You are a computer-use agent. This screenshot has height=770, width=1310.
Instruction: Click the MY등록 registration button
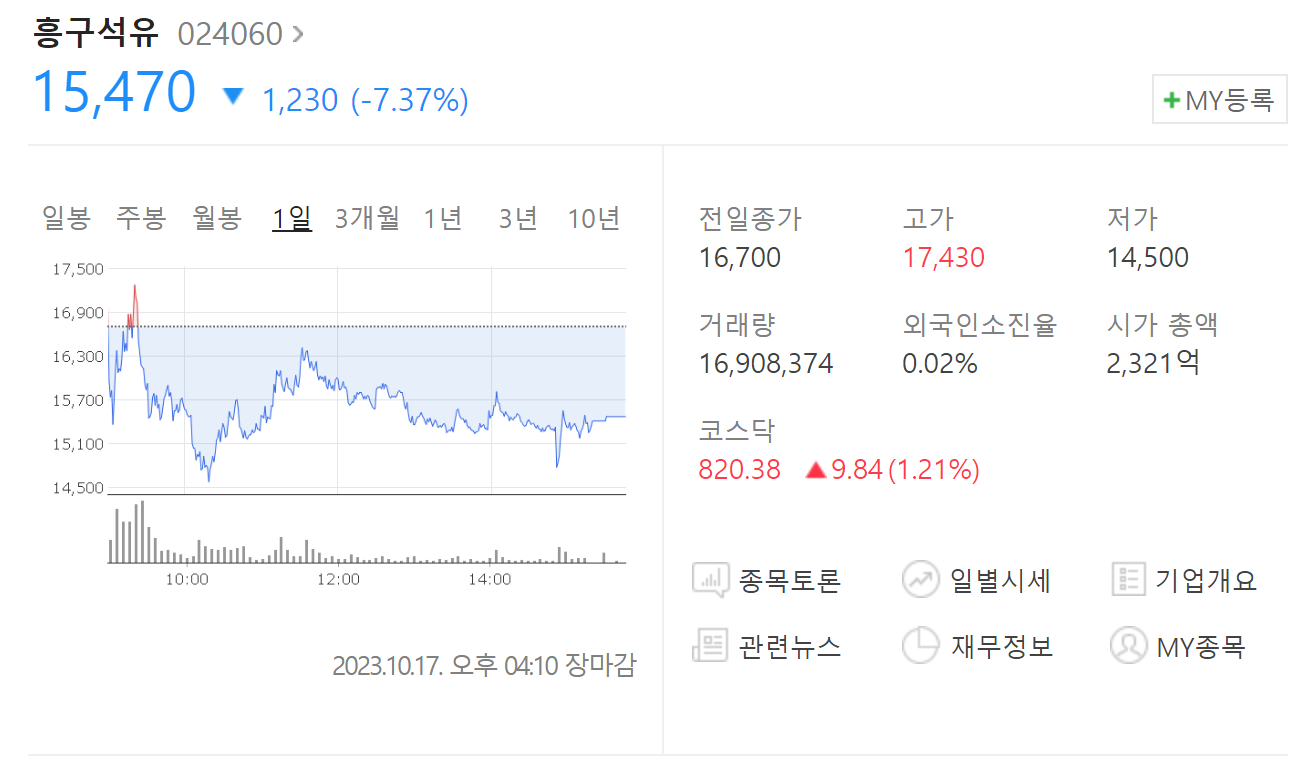(1219, 99)
